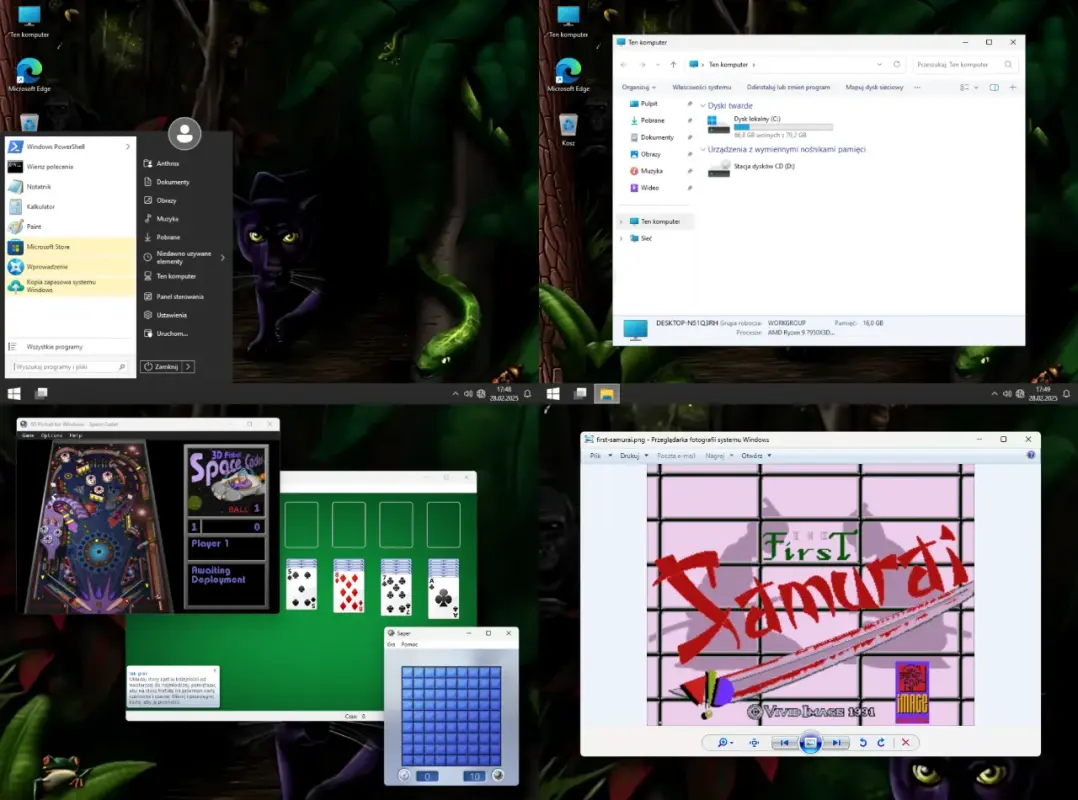1078x800 pixels.
Task: Open Ustawienia from the Start menu
Action: pyautogui.click(x=172, y=315)
